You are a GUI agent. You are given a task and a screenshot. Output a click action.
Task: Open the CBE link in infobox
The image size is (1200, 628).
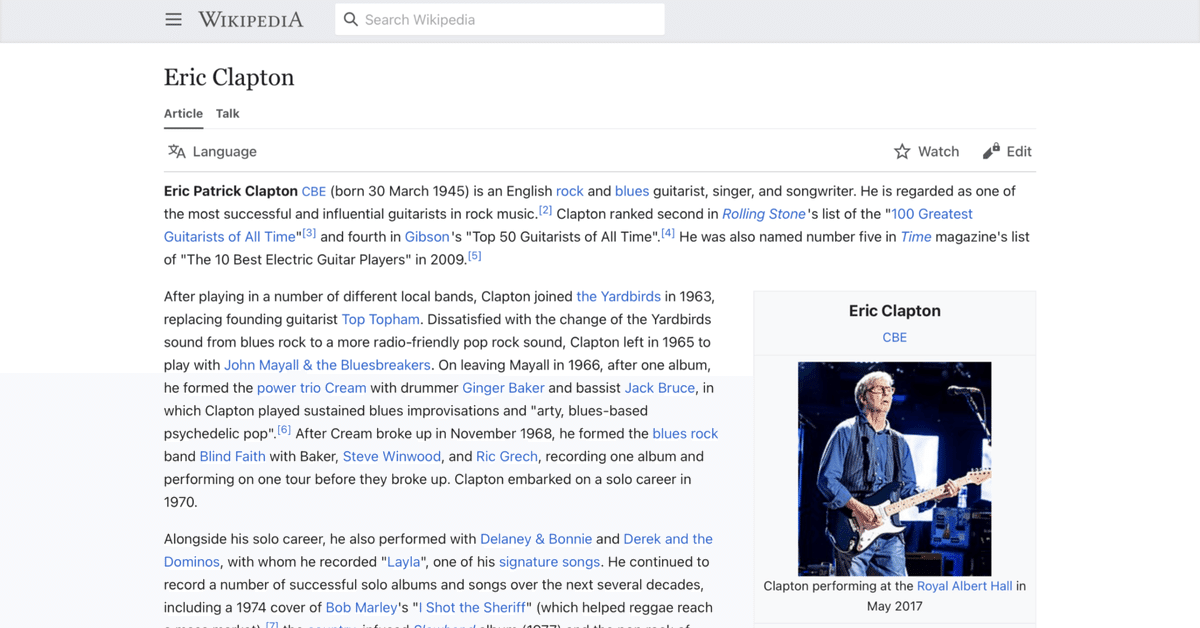[895, 338]
